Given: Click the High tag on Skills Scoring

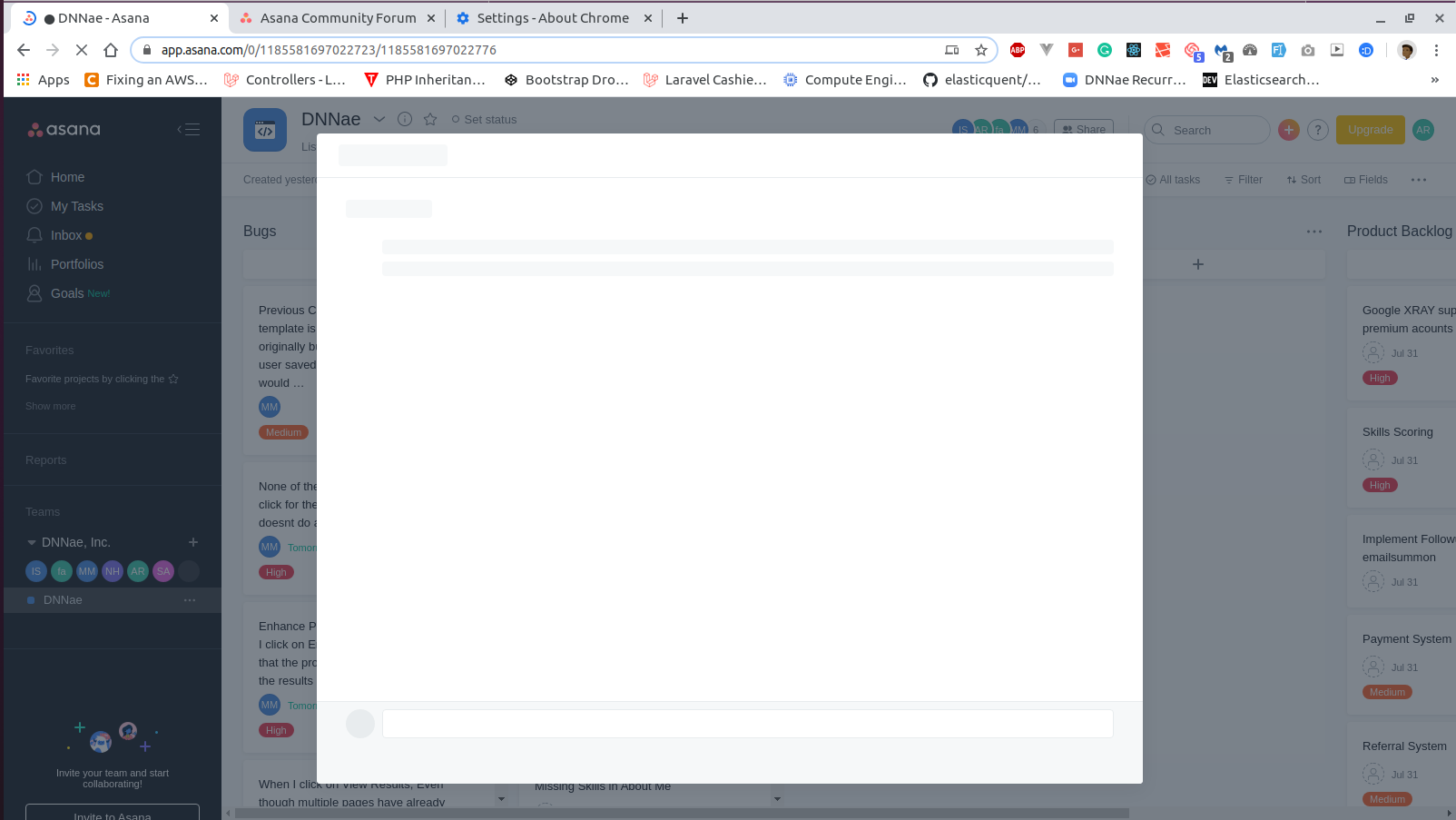Looking at the screenshot, I should tap(1380, 485).
